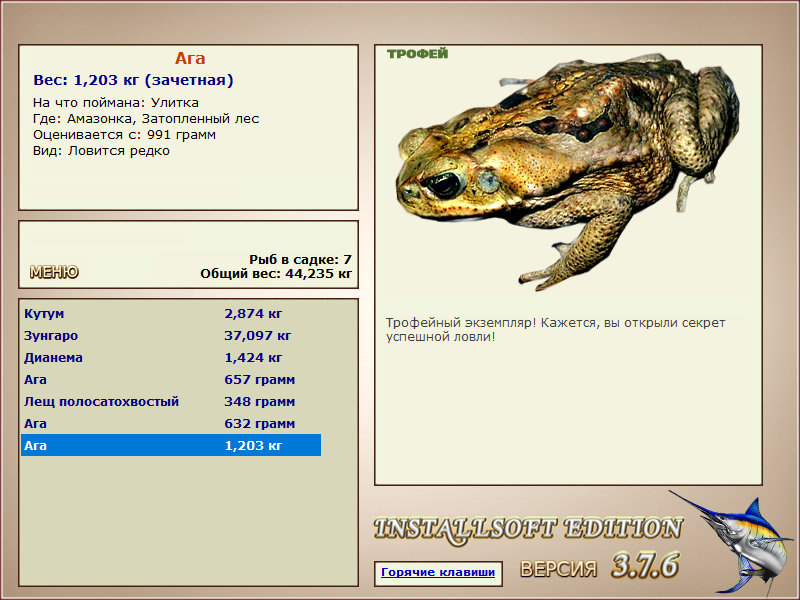Viewport: 800px width, 600px height.
Task: Click the Общий вес: 44,235 кг text
Action: (276, 273)
